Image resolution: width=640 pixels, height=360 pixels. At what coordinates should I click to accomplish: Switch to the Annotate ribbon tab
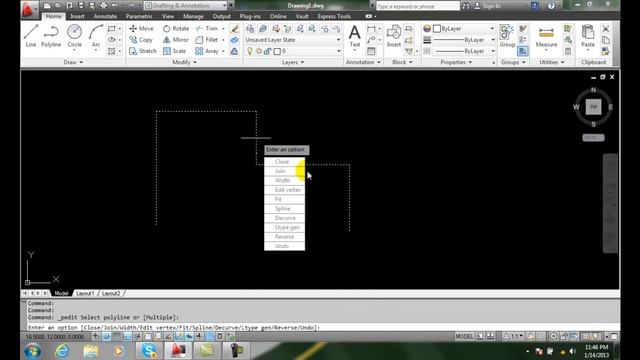tap(105, 16)
